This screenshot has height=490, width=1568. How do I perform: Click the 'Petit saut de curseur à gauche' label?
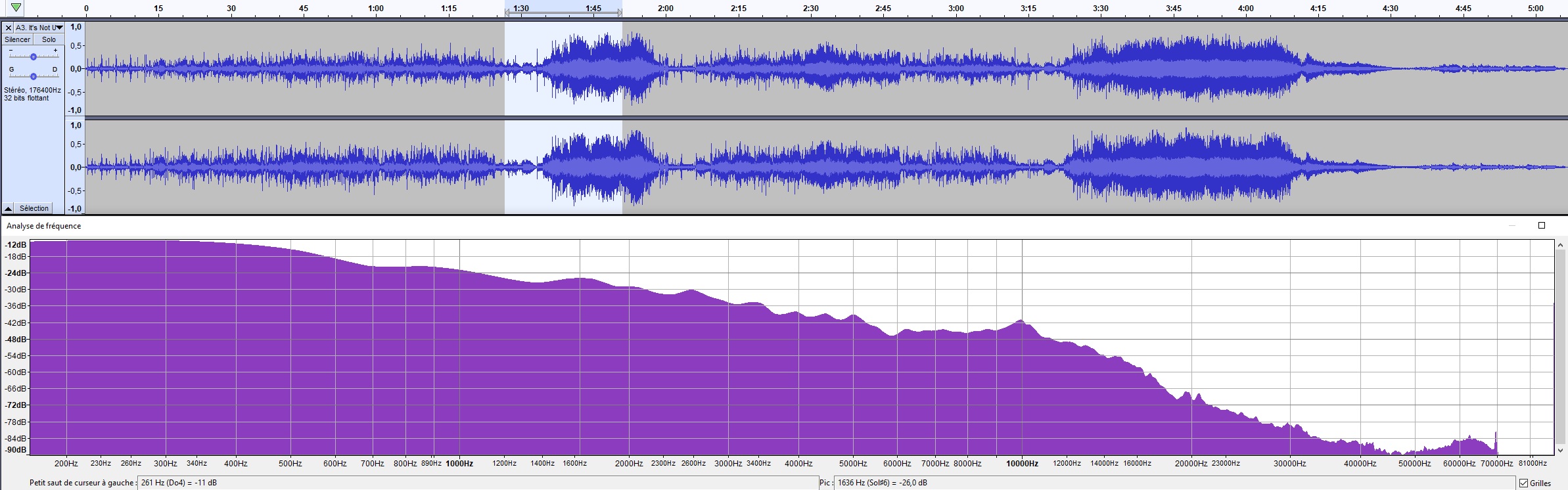83,483
